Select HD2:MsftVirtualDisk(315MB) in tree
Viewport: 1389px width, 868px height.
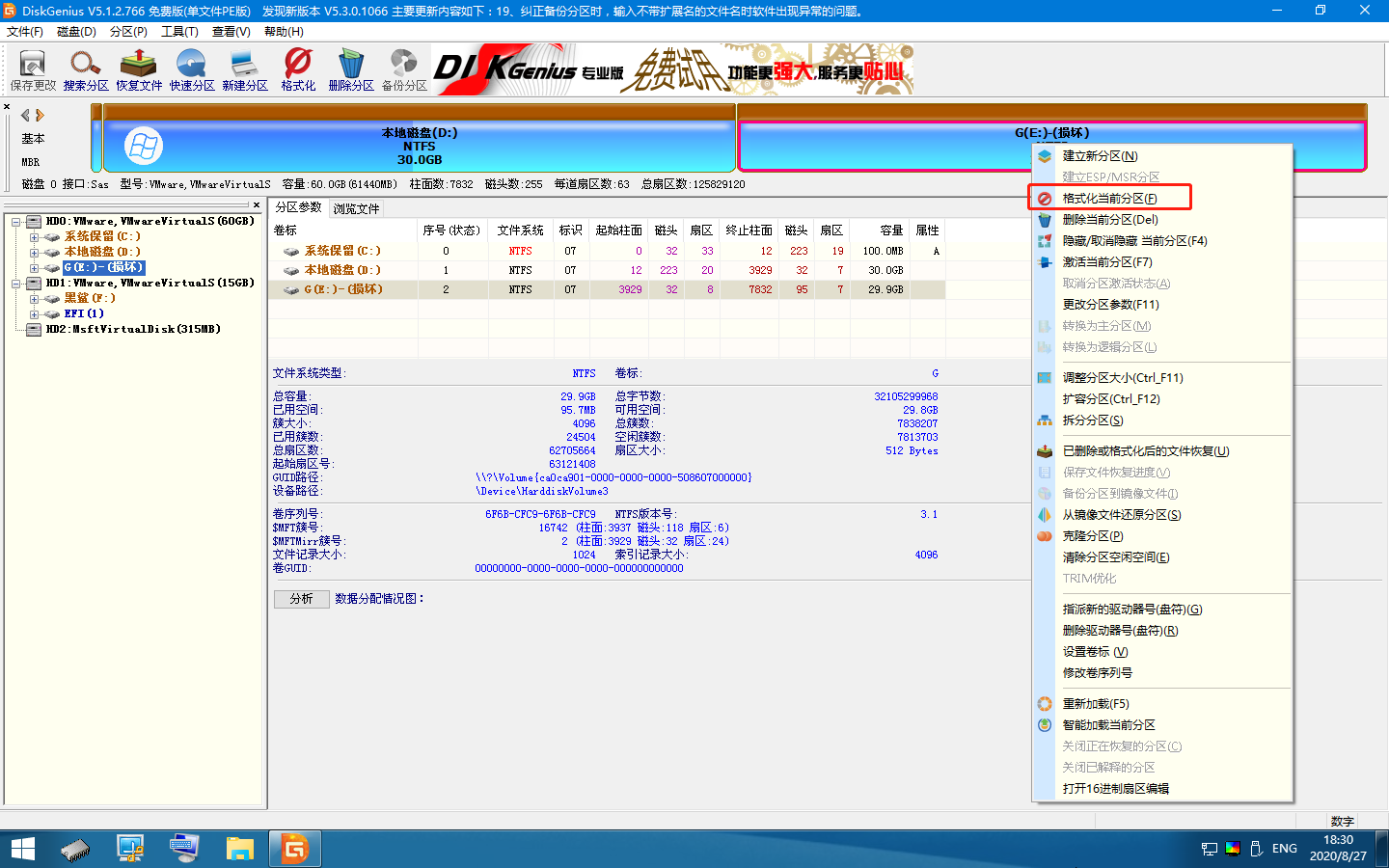coord(133,329)
